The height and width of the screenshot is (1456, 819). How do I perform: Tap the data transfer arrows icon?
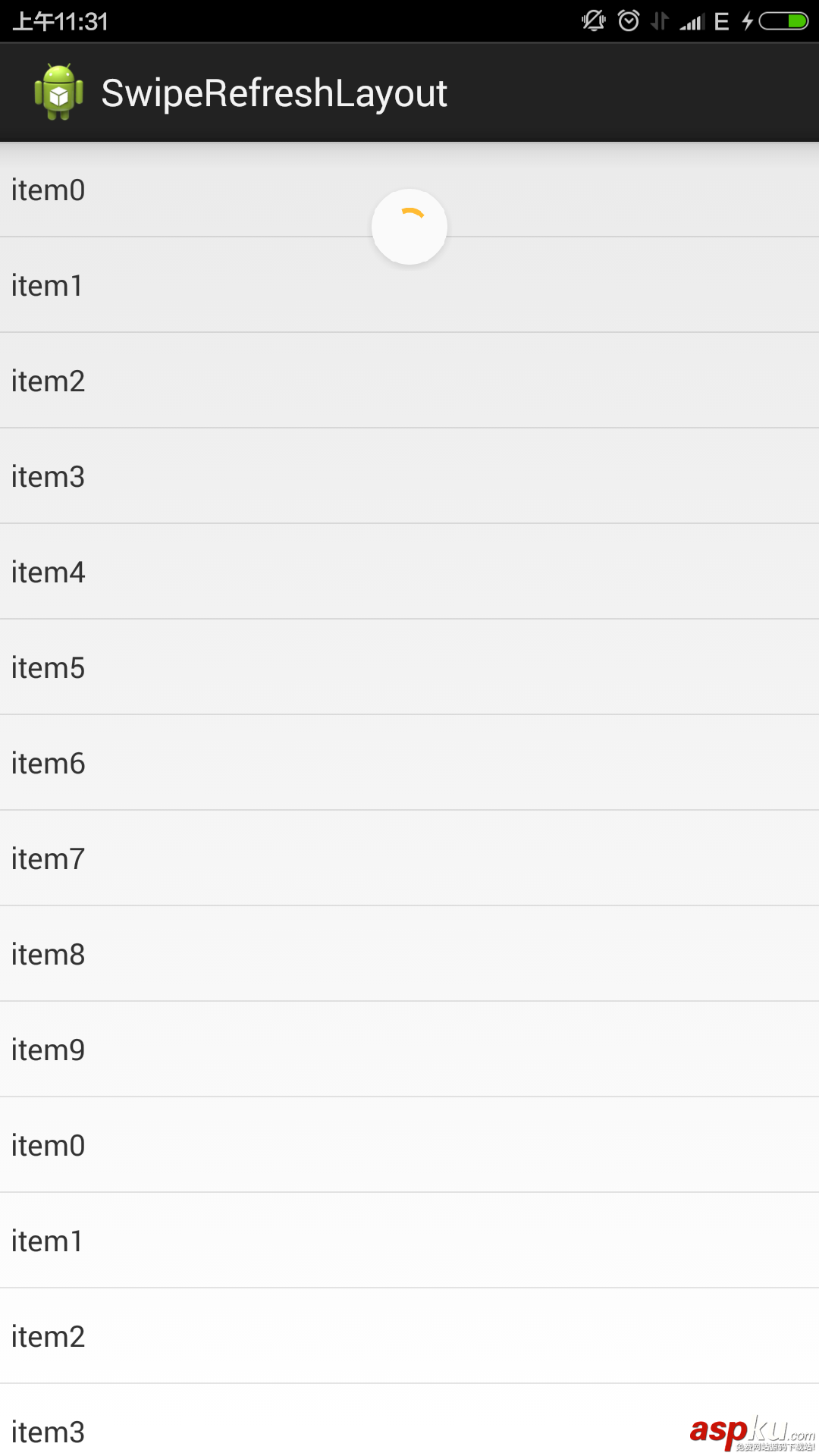[x=660, y=20]
